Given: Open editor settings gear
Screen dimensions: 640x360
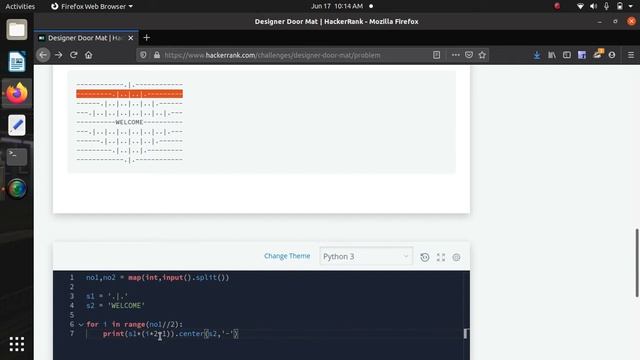Looking at the screenshot, I should tap(456, 257).
